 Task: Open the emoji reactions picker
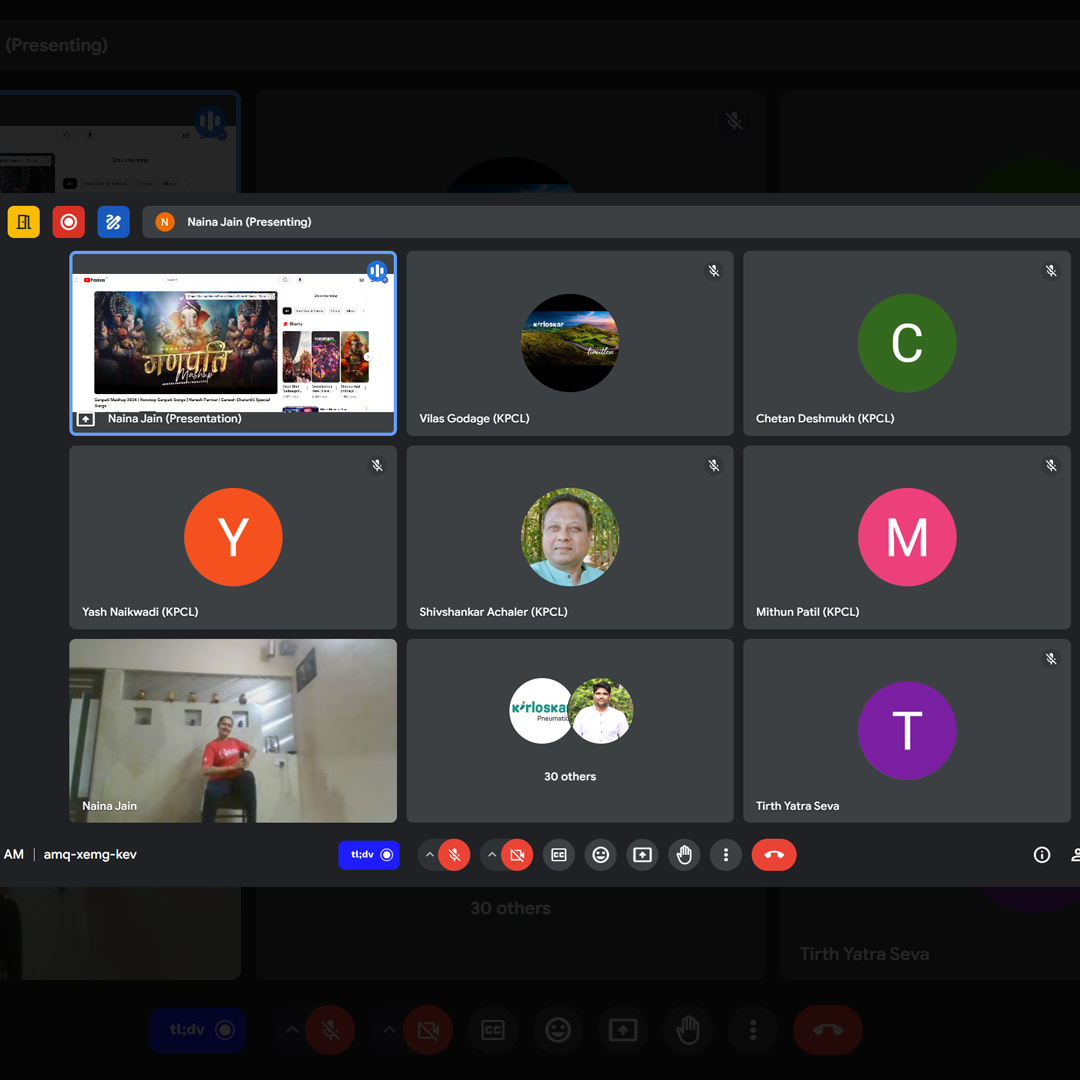(601, 855)
